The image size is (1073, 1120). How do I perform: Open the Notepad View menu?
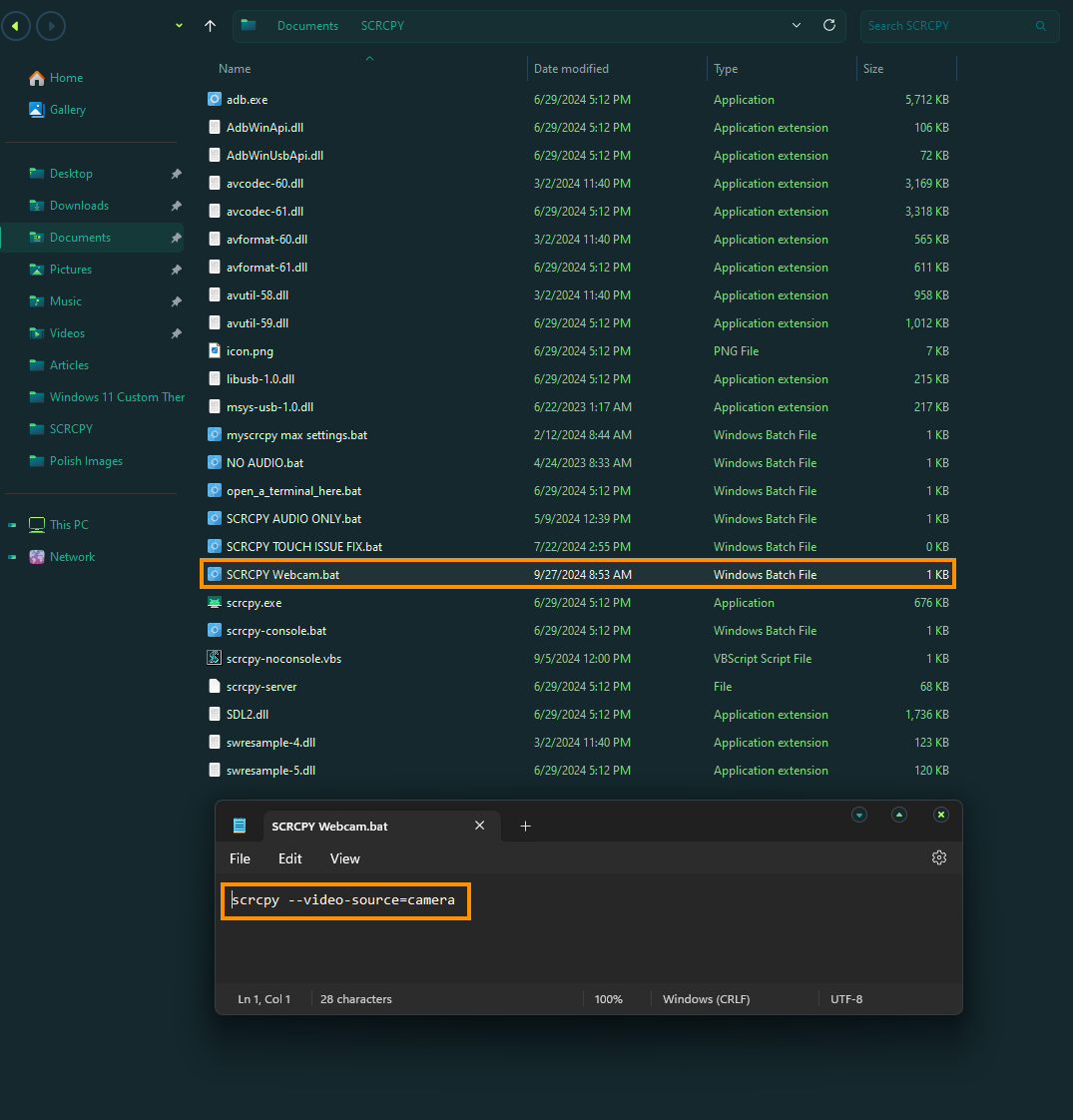(x=345, y=858)
